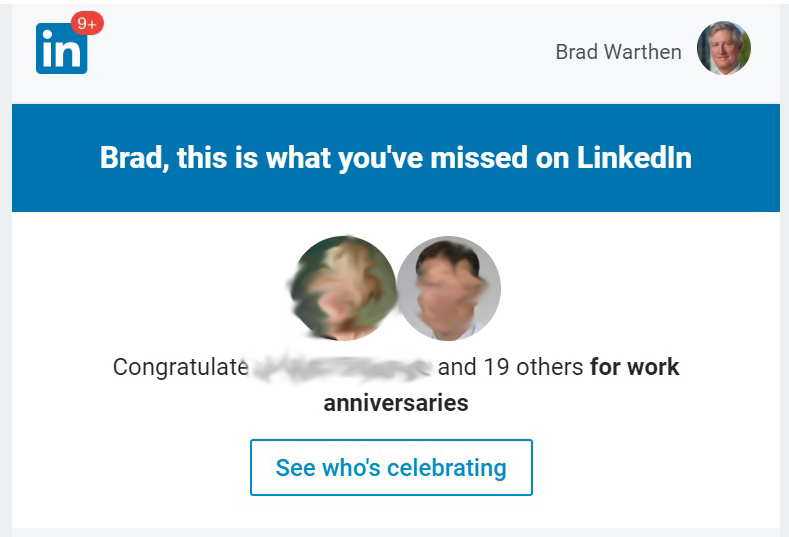The width and height of the screenshot is (789, 537).
Task: Select the left blurred connection avatar
Action: tap(344, 288)
